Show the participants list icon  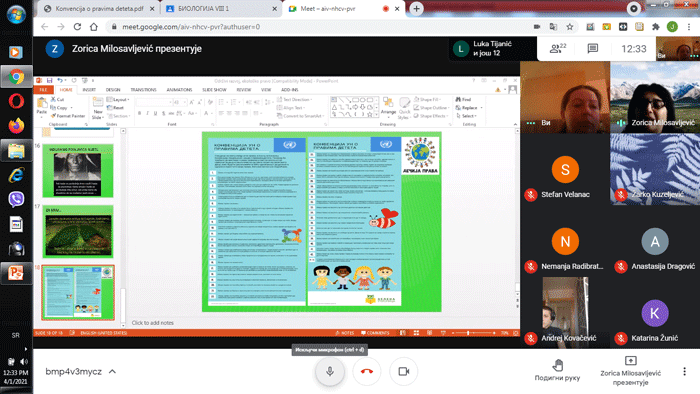pos(558,48)
